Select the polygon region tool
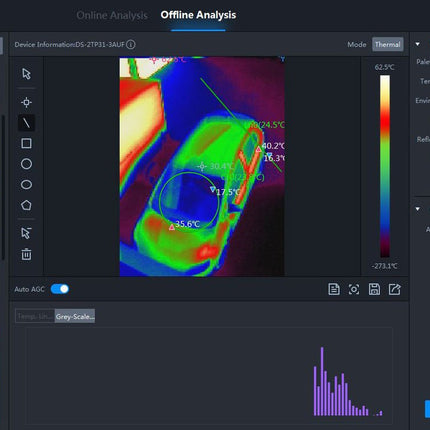 coord(26,205)
